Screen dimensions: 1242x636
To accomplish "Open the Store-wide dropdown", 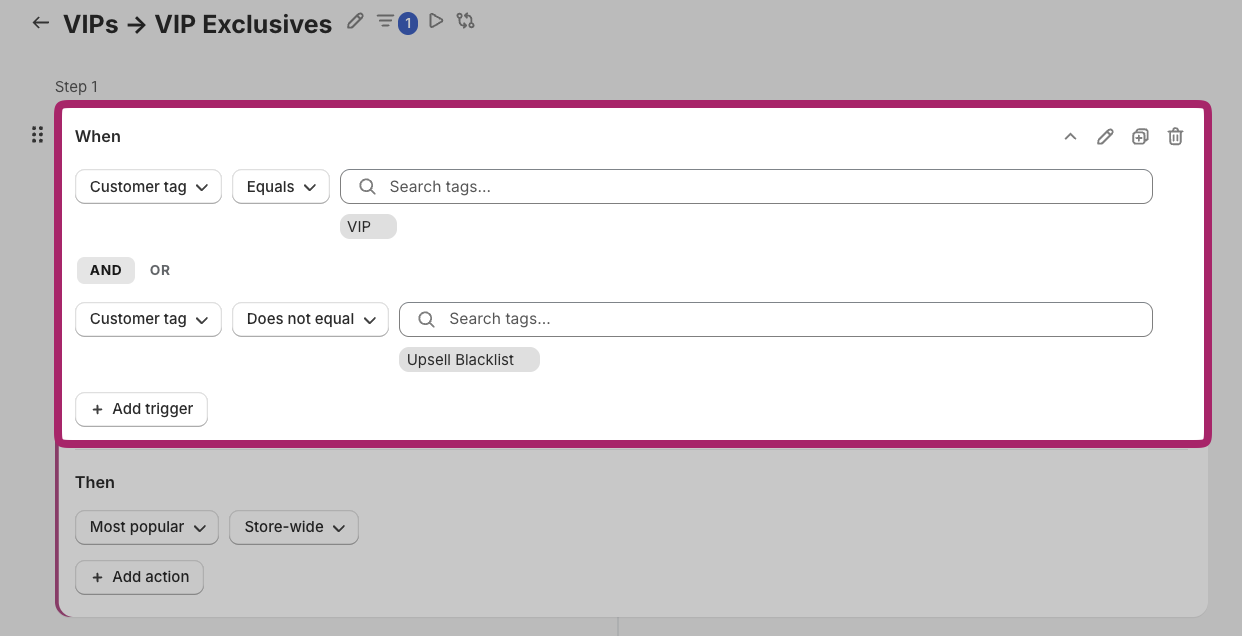I will point(294,527).
